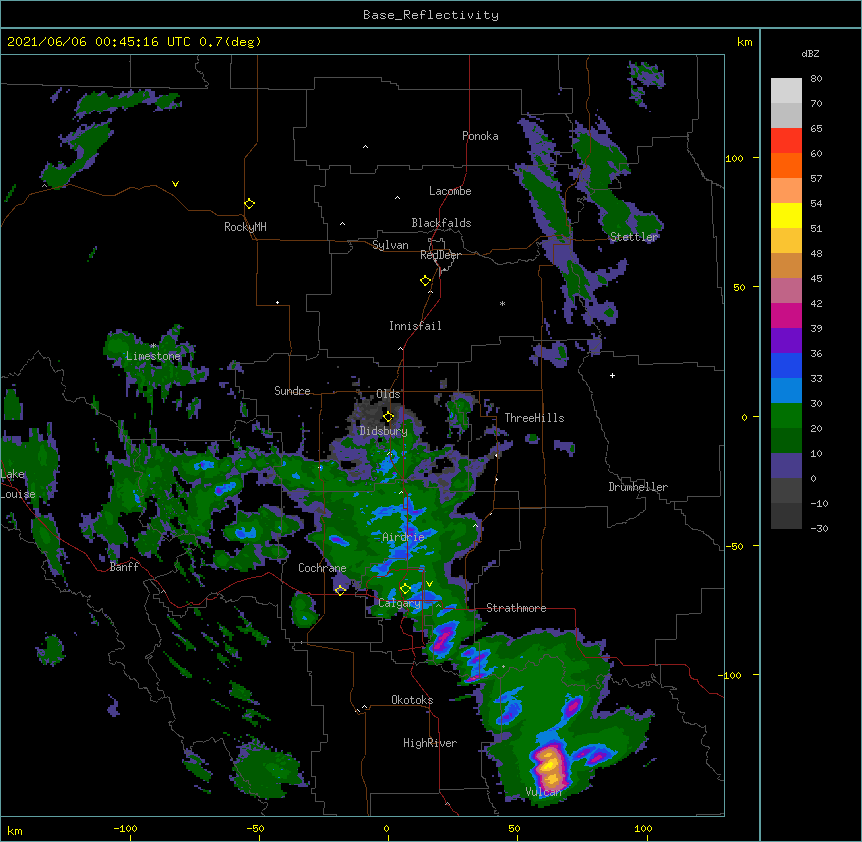Click the Sundre town label
This screenshot has height=842, width=862.
(x=292, y=391)
